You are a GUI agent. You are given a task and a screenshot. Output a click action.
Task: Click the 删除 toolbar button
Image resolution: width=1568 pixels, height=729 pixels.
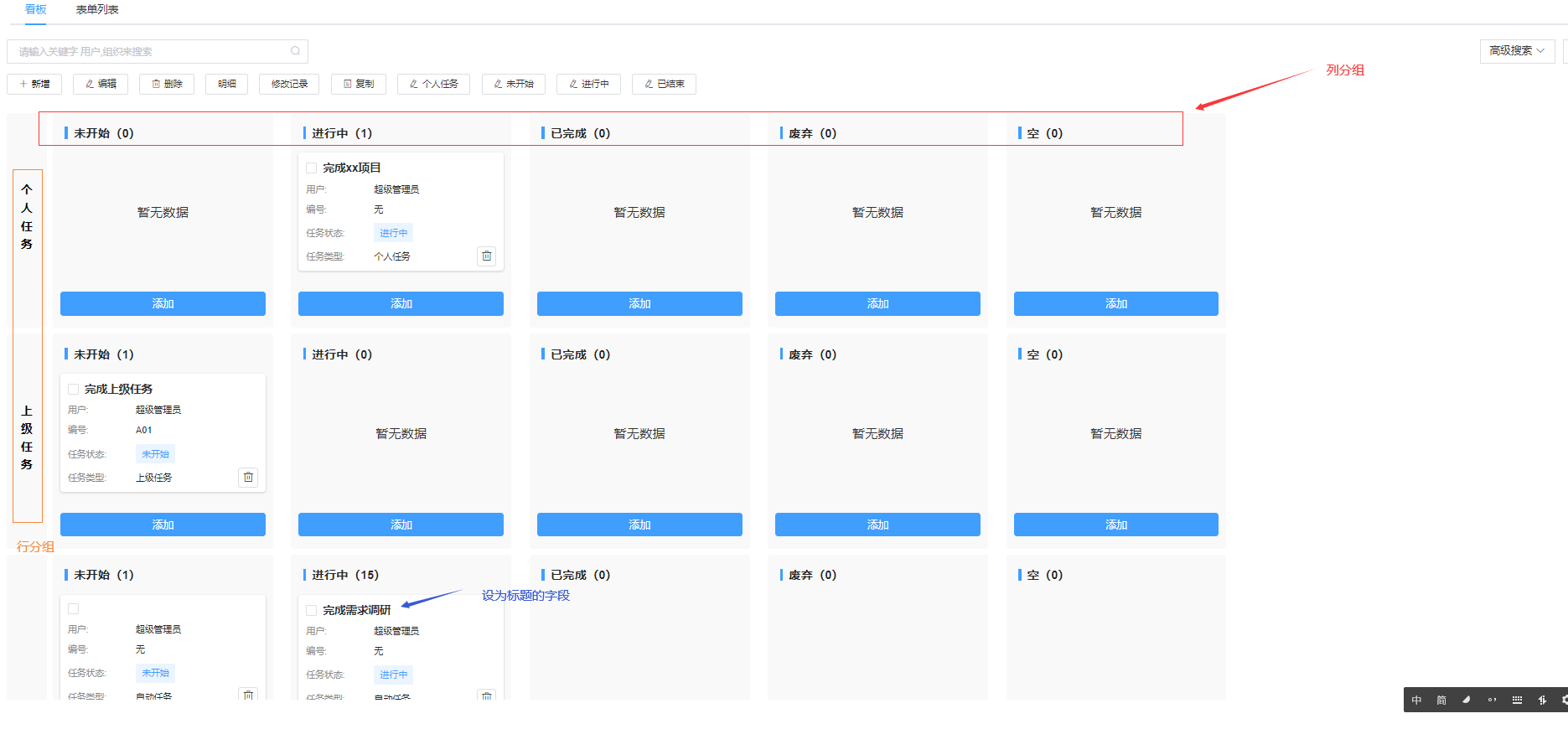pos(167,84)
